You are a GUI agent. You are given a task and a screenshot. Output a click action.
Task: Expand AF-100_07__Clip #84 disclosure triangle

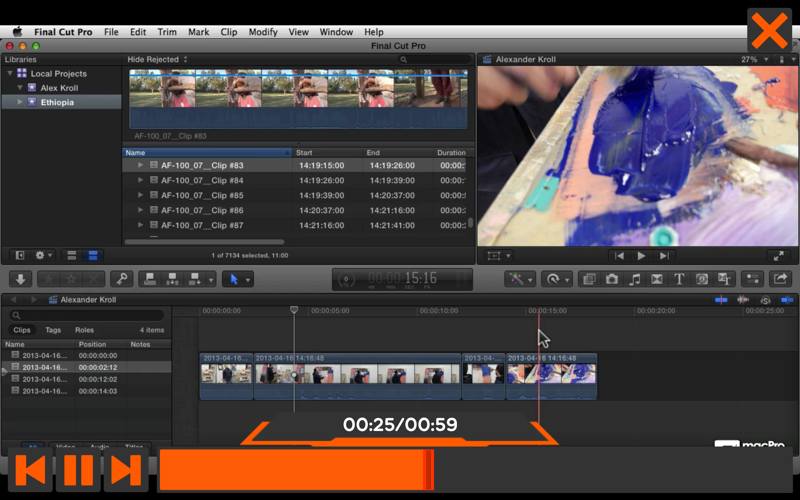pos(140,180)
